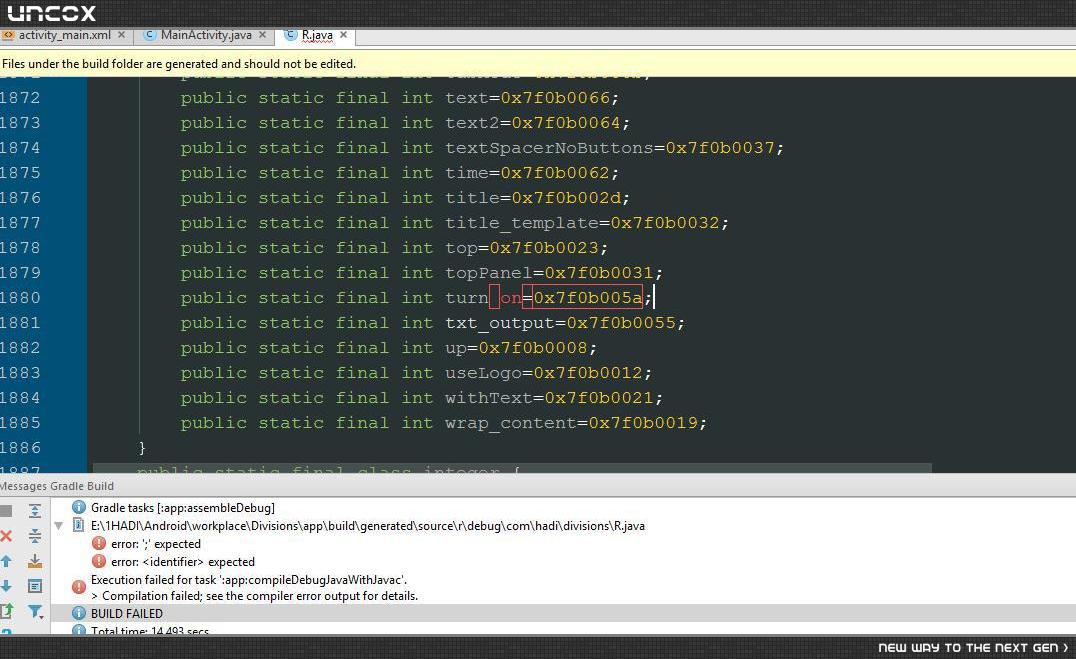This screenshot has width=1076, height=659.
Task: Select the Total time message row
Action: (150, 630)
